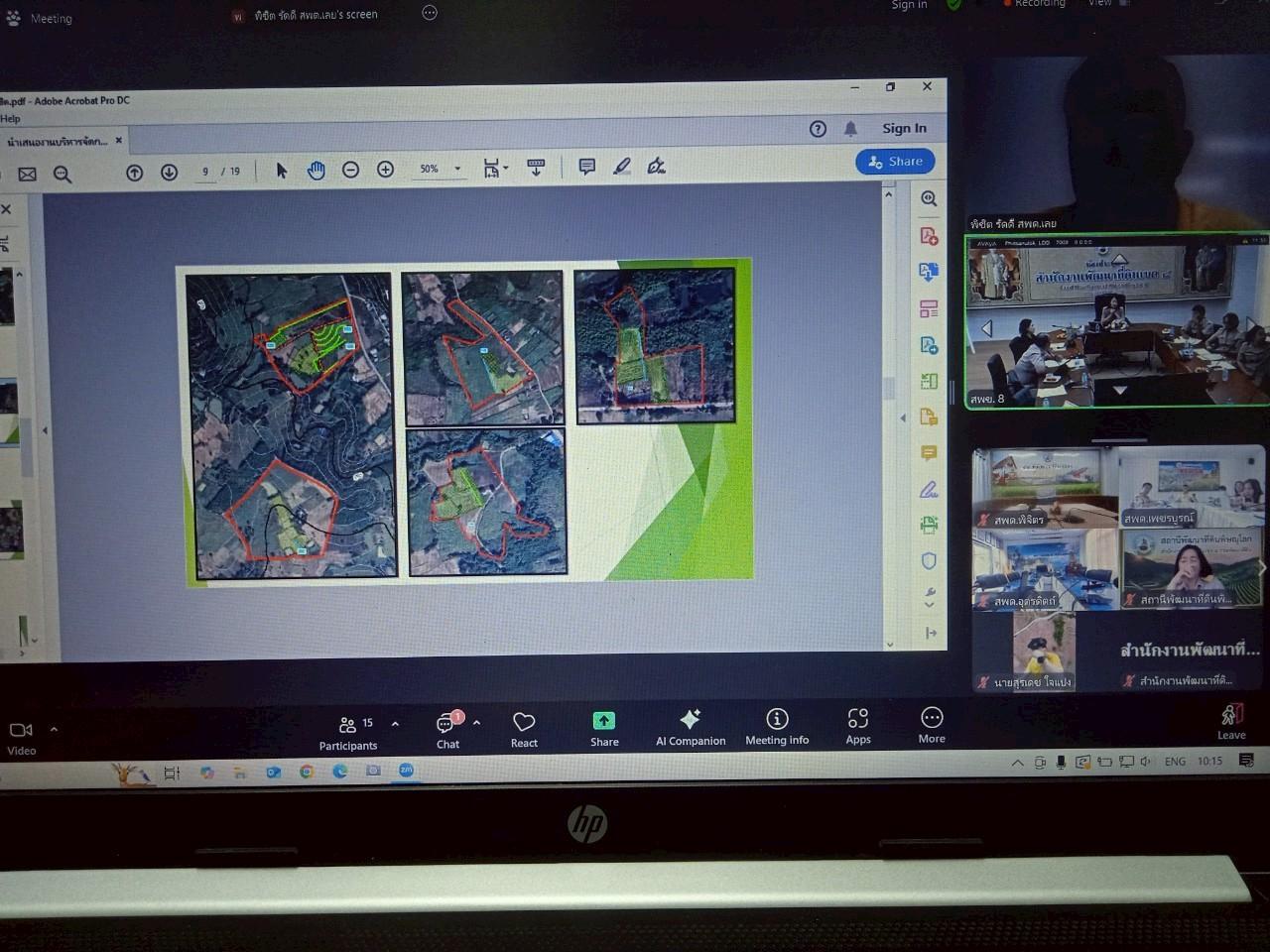Open the Help menu in Acrobat
The image size is (1270, 952).
click(10, 119)
